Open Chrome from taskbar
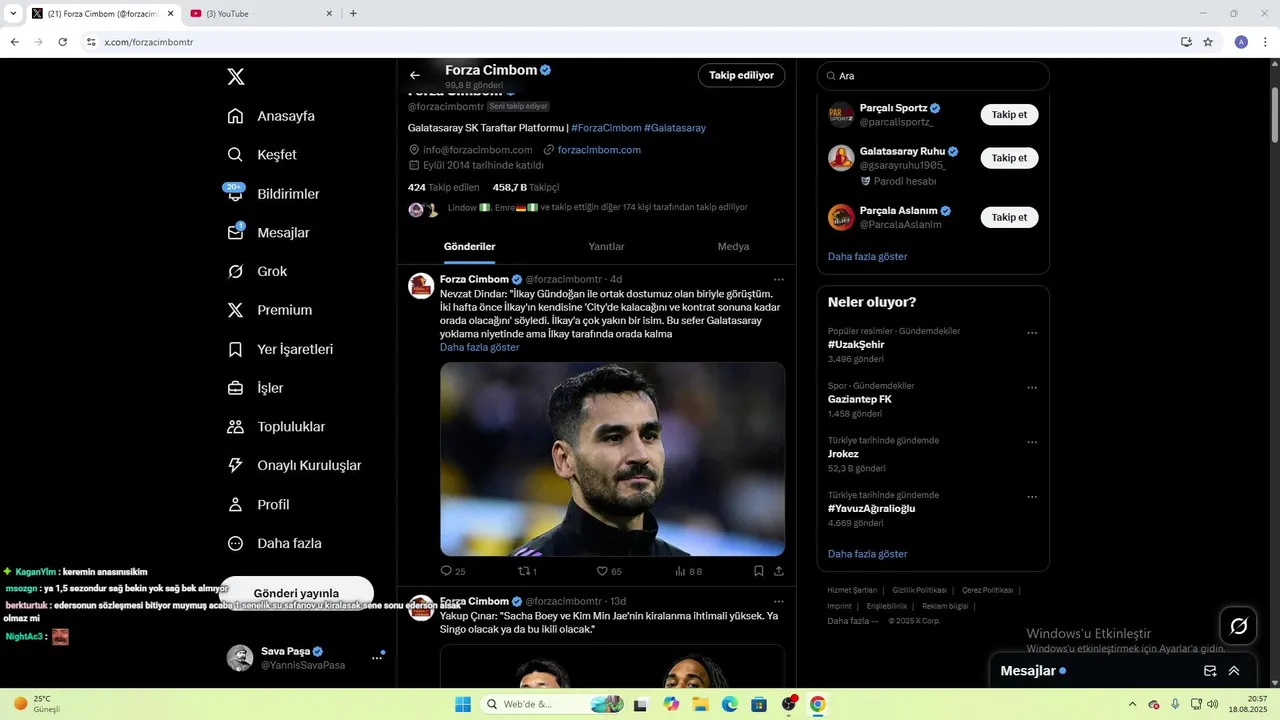Image resolution: width=1280 pixels, height=720 pixels. point(817,704)
